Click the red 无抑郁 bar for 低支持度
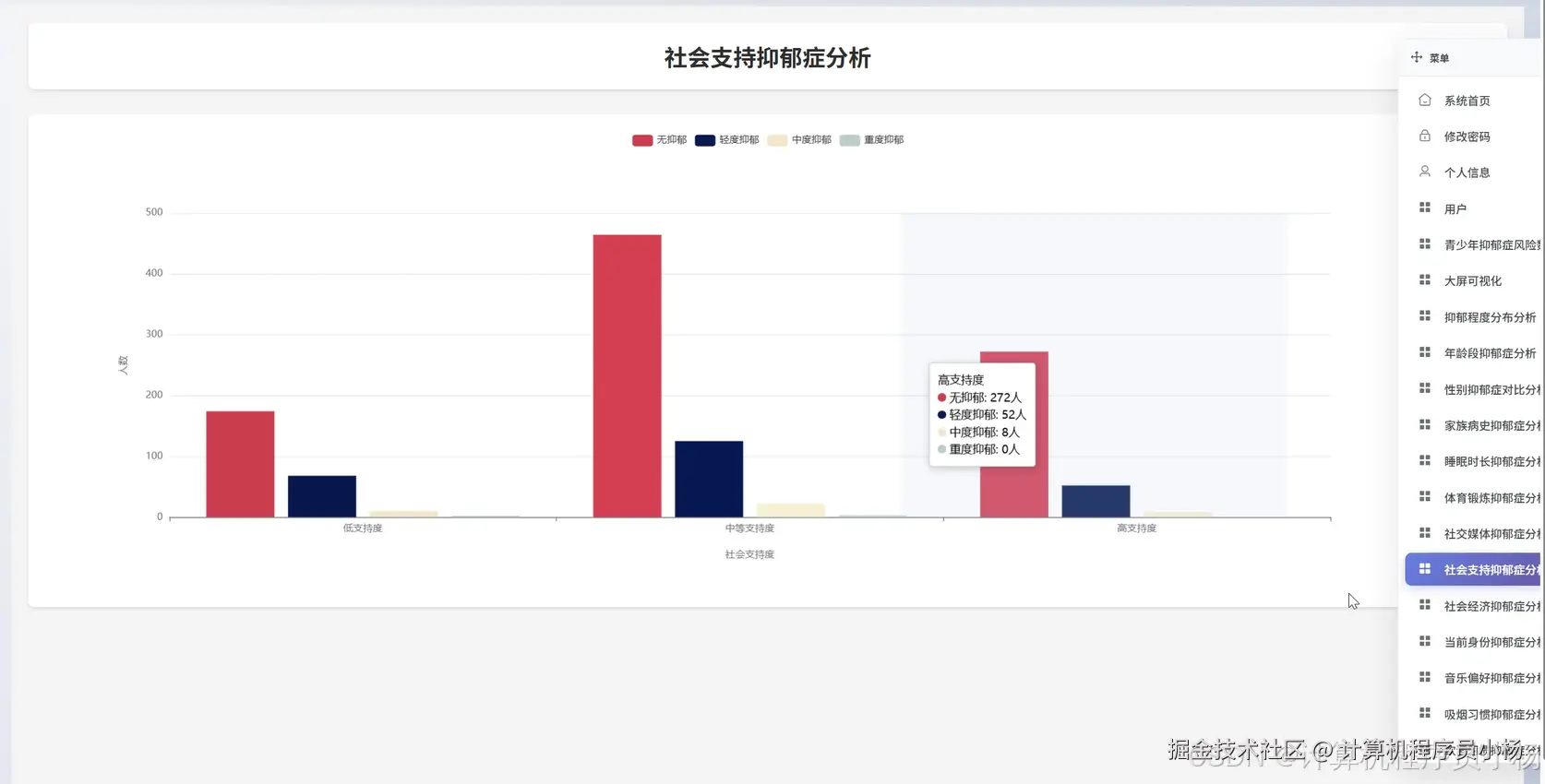This screenshot has height=784, width=1545. pos(240,464)
